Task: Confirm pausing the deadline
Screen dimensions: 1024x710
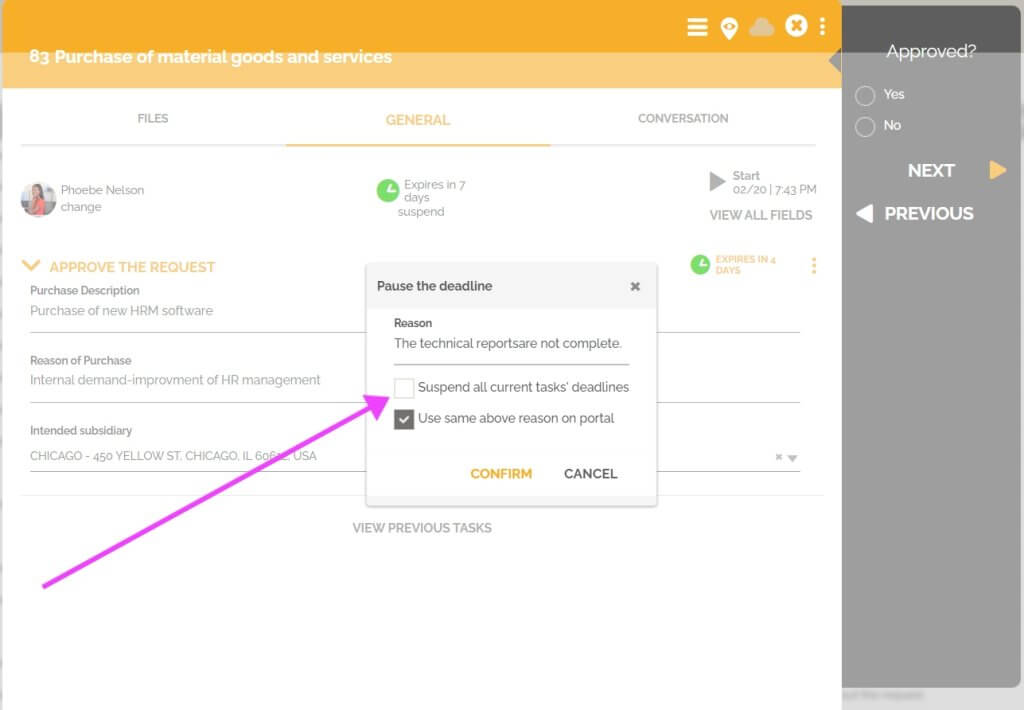Action: pos(501,474)
